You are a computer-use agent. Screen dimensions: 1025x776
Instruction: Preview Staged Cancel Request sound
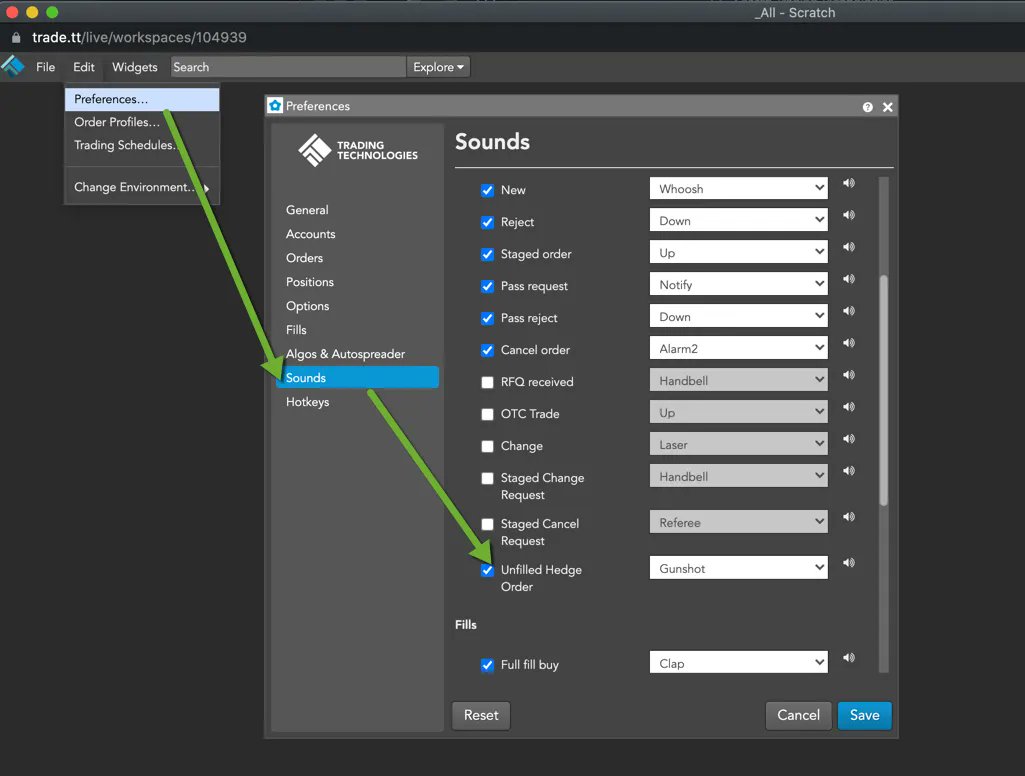tap(849, 517)
